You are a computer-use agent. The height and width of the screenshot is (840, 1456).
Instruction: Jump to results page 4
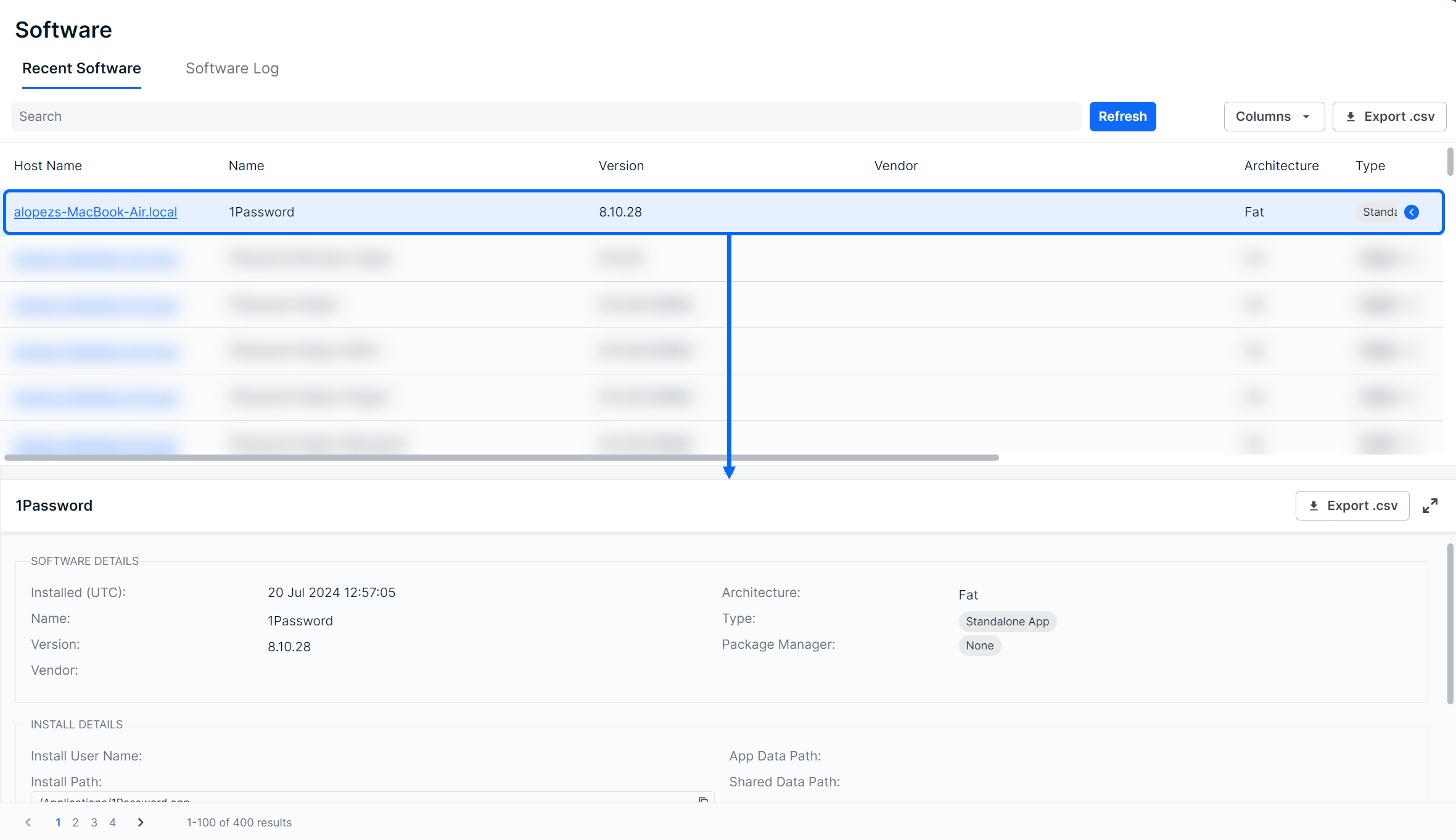click(112, 822)
